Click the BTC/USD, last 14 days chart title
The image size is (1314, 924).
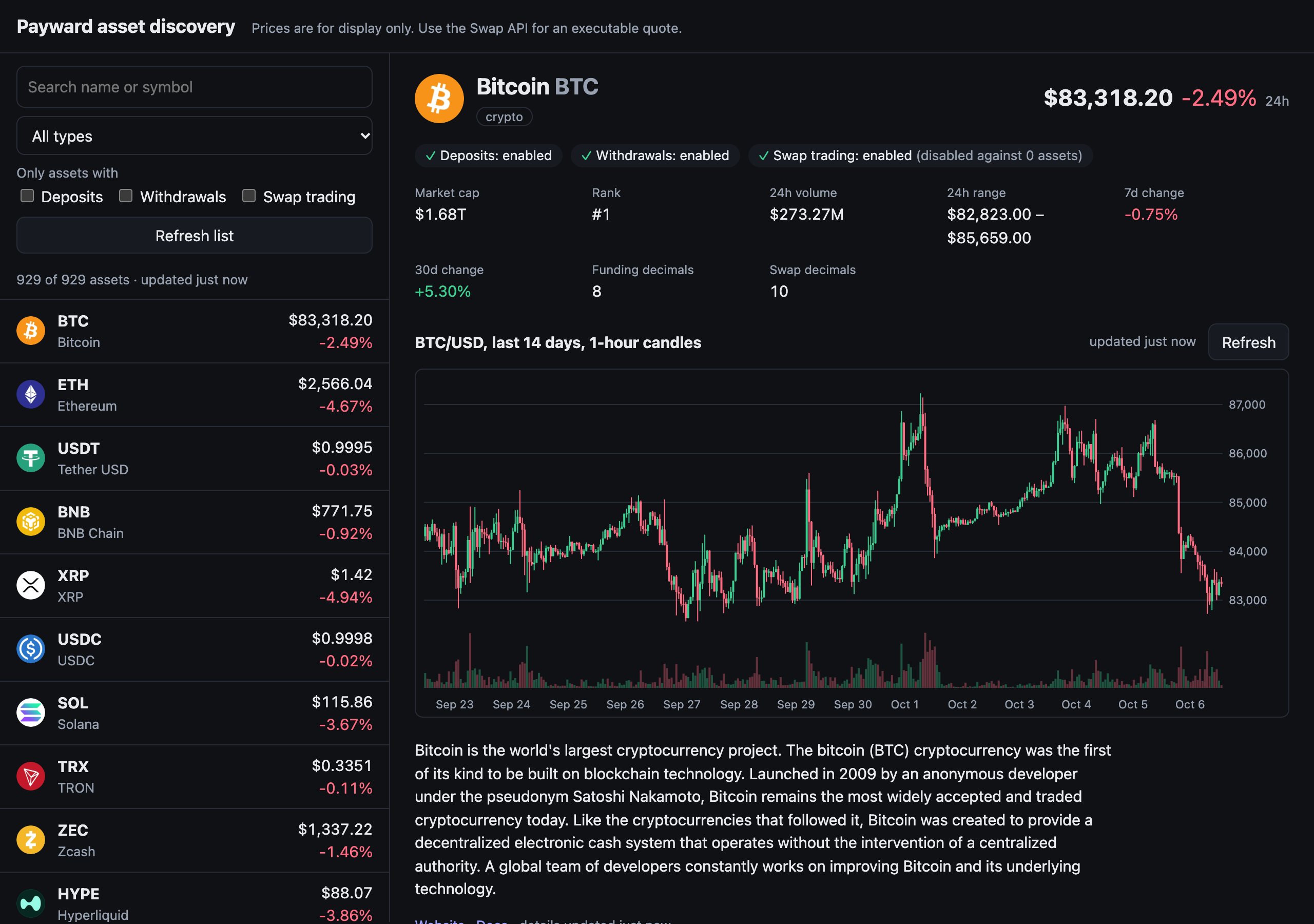click(x=557, y=342)
